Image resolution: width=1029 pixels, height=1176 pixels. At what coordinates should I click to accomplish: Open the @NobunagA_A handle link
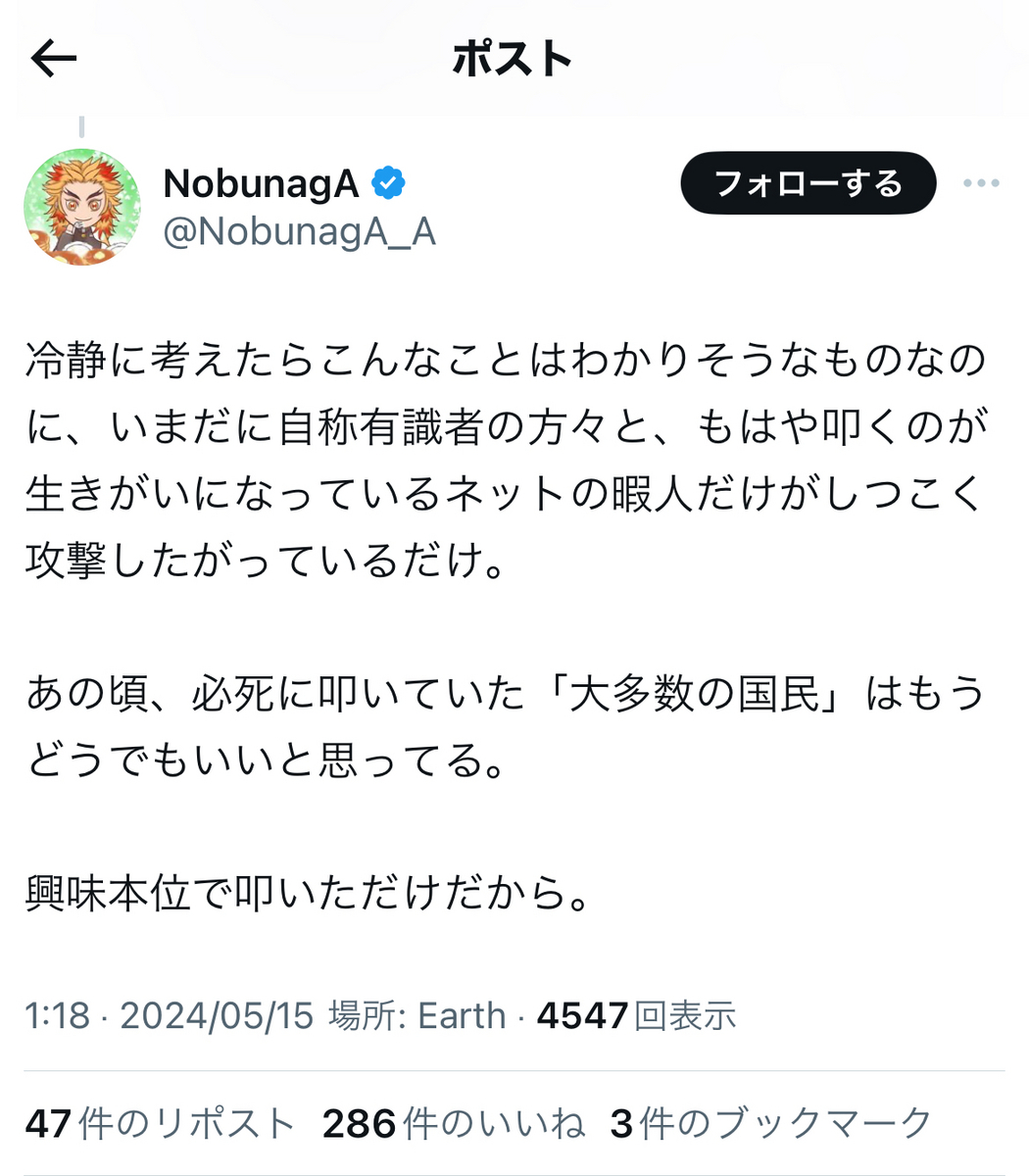[x=299, y=233]
